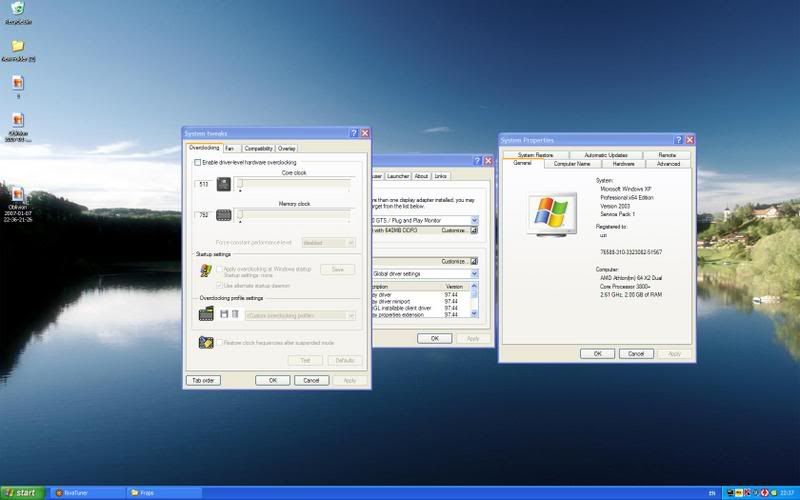Click OK in System tweaks dialog
This screenshot has height=500, width=800.
[x=272, y=381]
